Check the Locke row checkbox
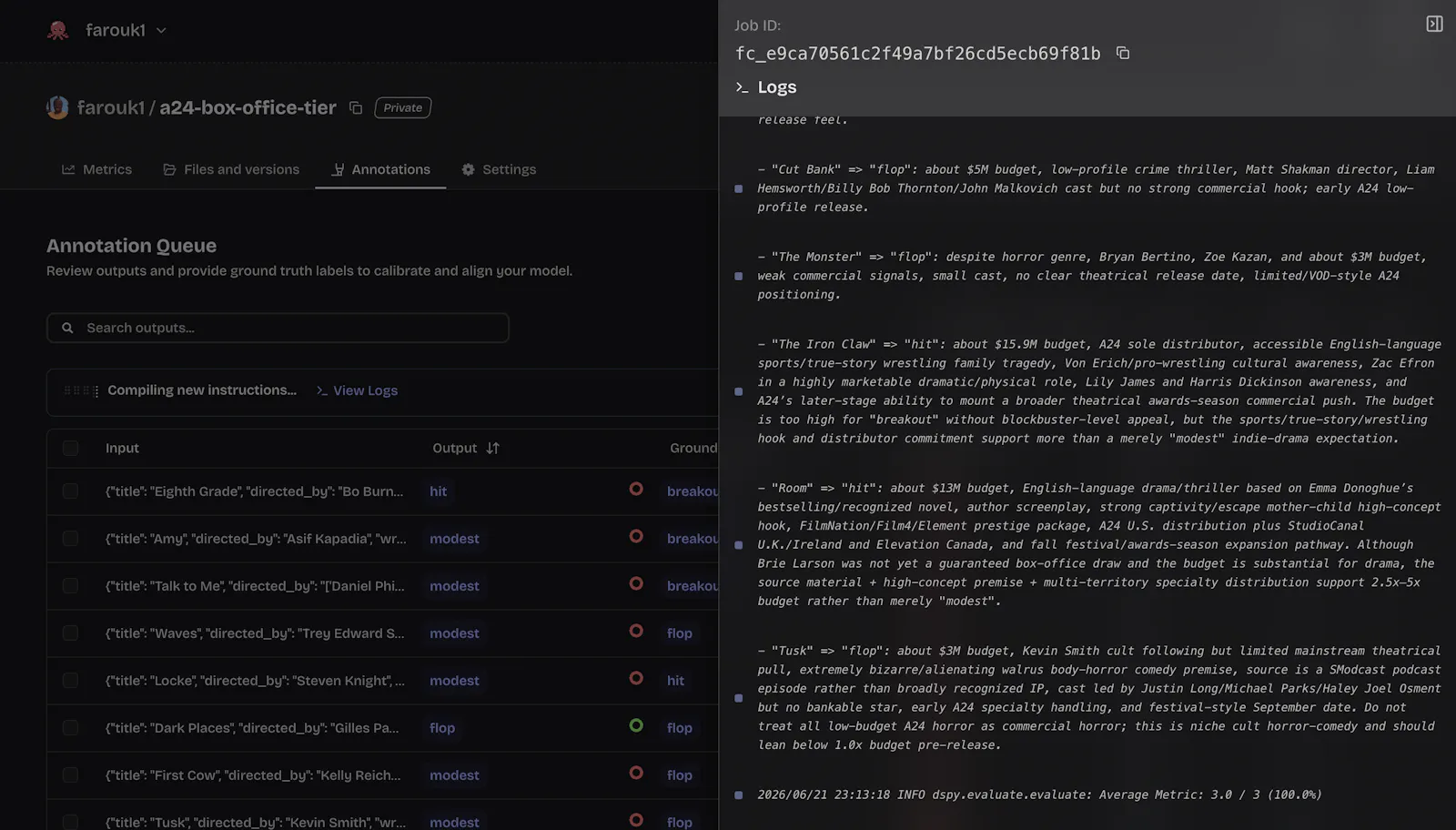 [70, 681]
